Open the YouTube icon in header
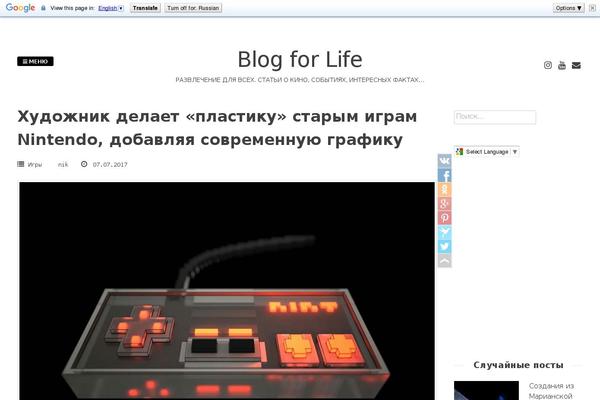The width and height of the screenshot is (600, 400). (x=562, y=65)
